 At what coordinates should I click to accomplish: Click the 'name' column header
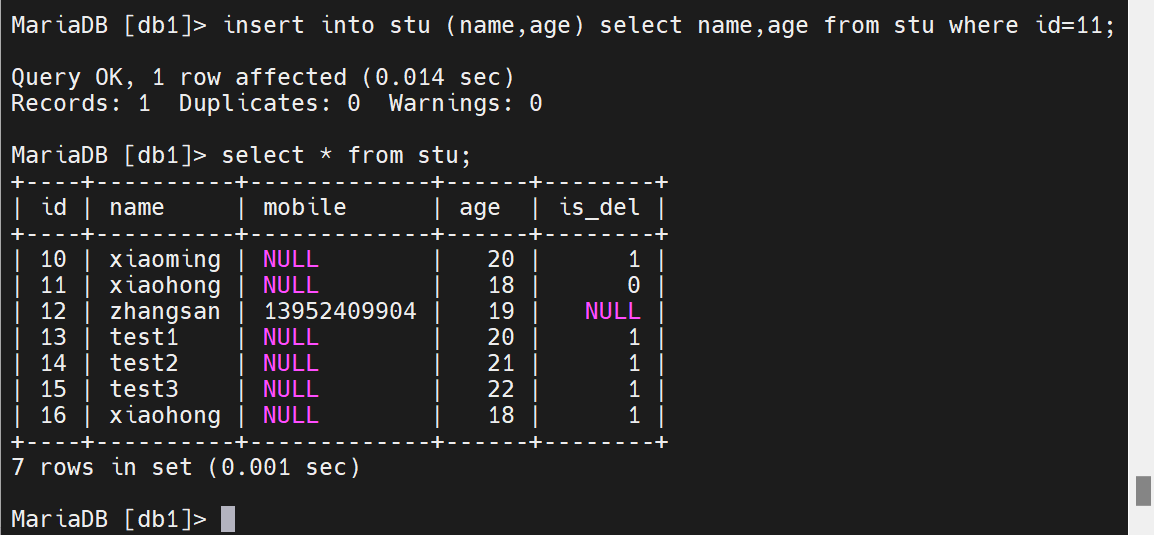(137, 208)
